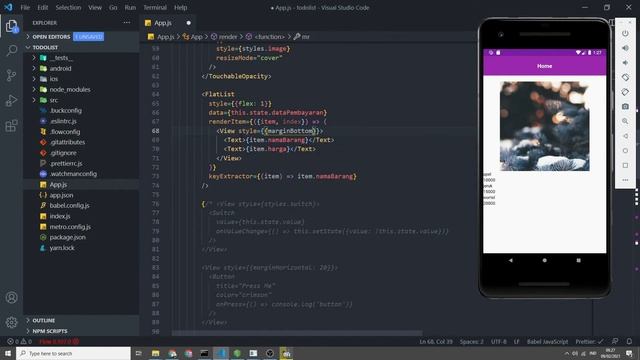
Task: Open the Source Control view
Action: tap(11, 76)
